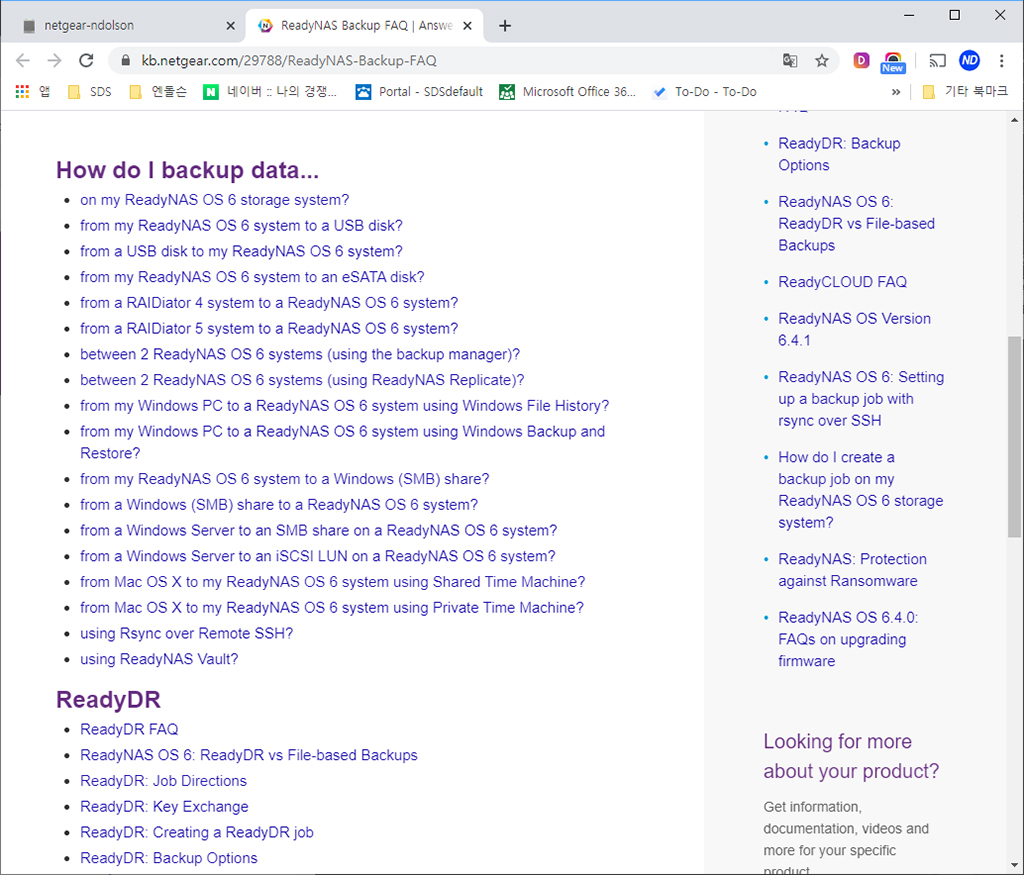Viewport: 1024px width, 875px height.
Task: Go forward to next page
Action: pyautogui.click(x=54, y=61)
